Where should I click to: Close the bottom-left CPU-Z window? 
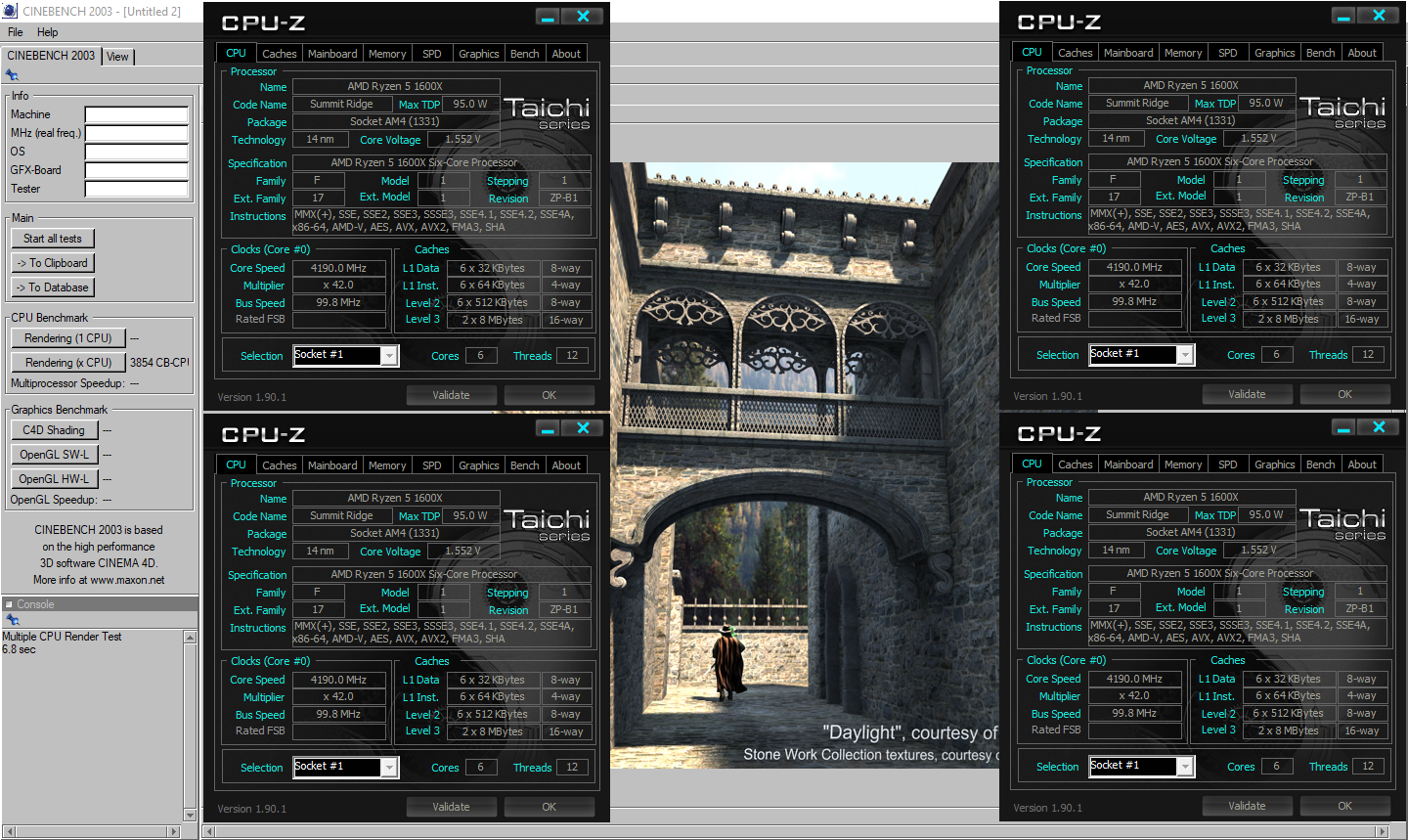pyautogui.click(x=583, y=428)
